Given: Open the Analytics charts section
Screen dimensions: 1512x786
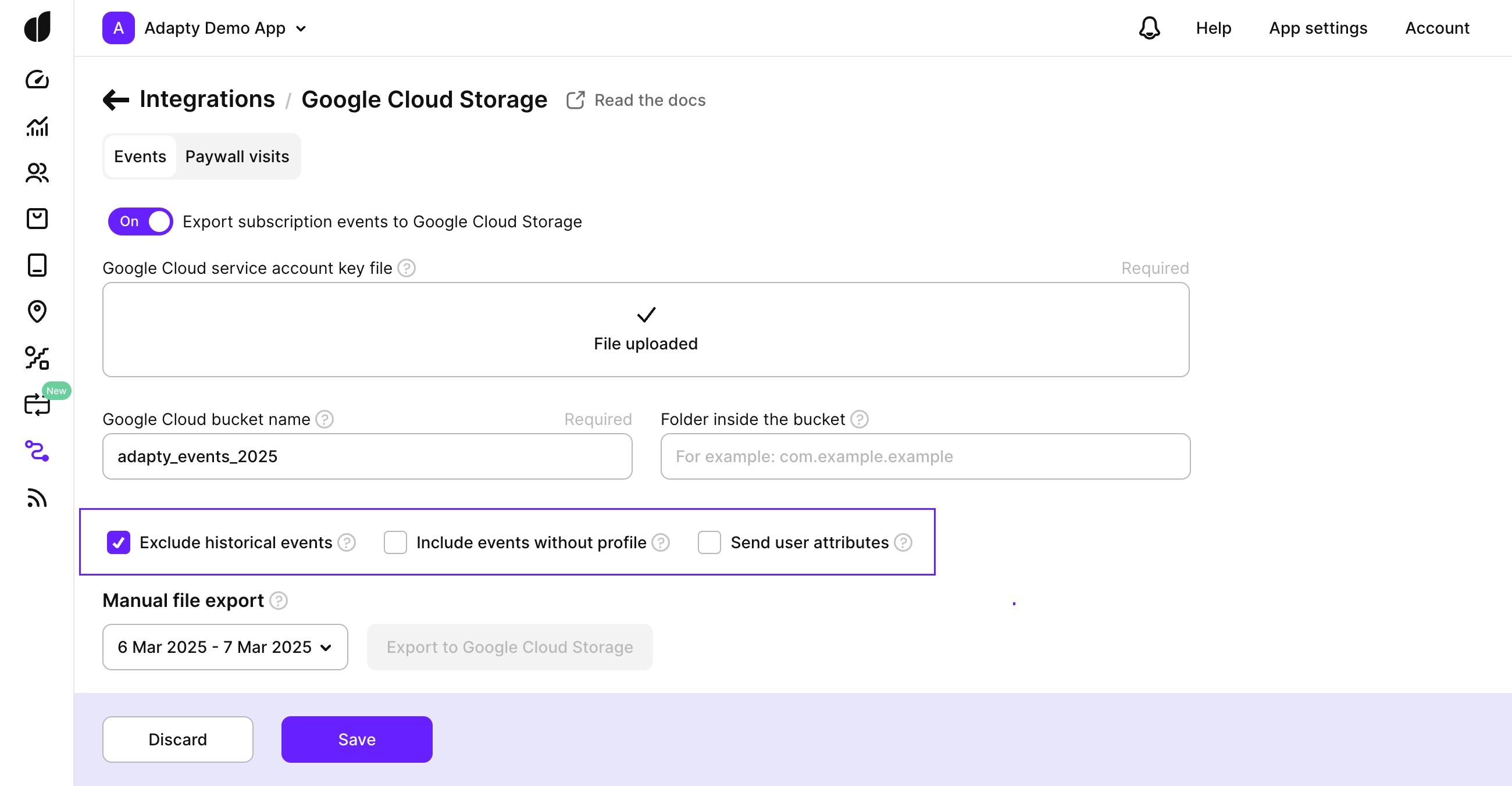Looking at the screenshot, I should click(x=37, y=127).
